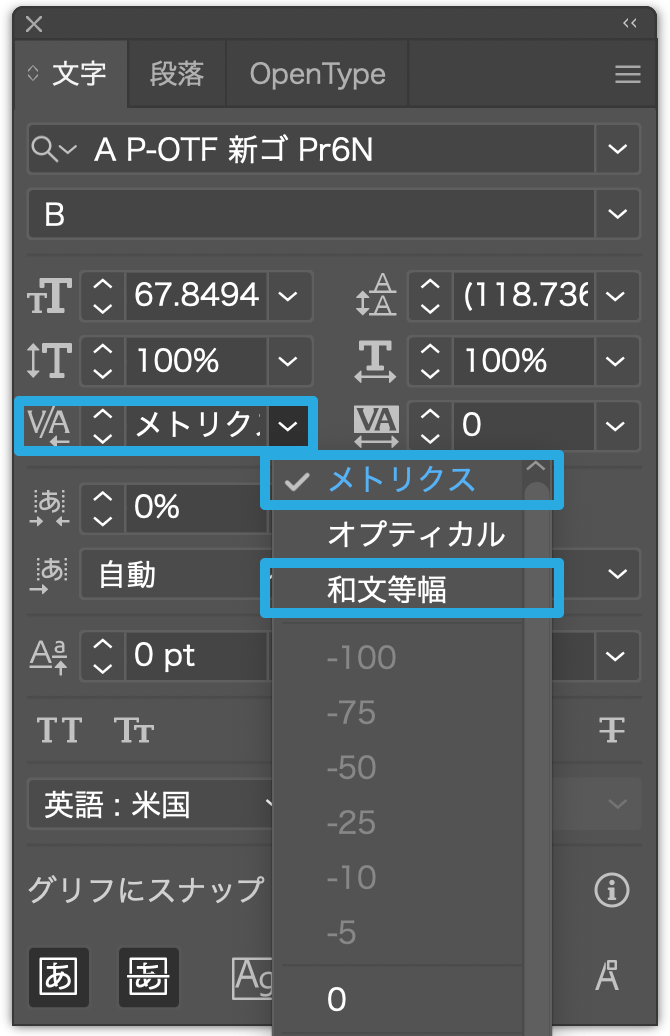Click the kerning list scroll-up arrow

pyautogui.click(x=537, y=466)
